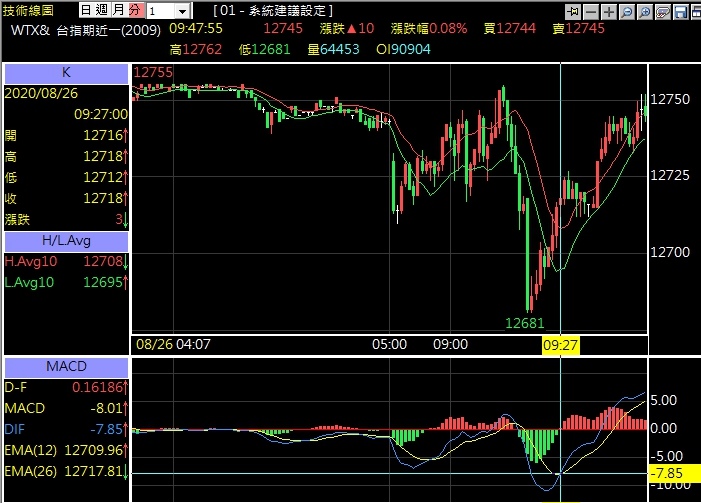Click the day low 低12681 in header
Image resolution: width=701 pixels, height=503 pixels.
pos(265,49)
